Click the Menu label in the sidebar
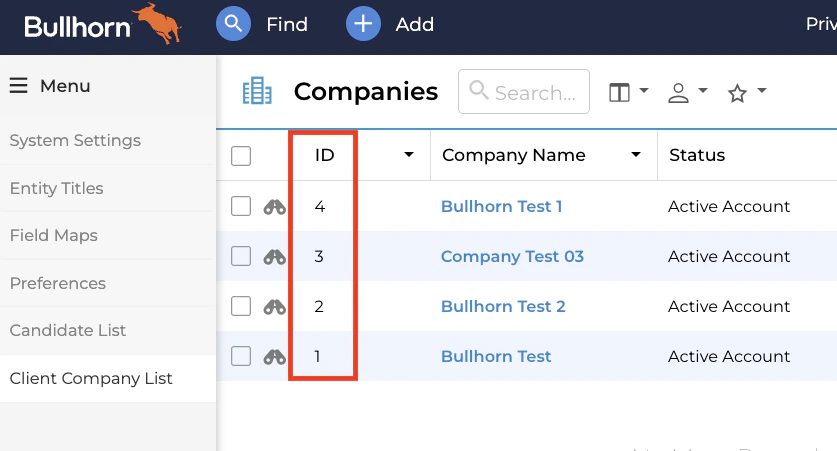 tap(65, 86)
